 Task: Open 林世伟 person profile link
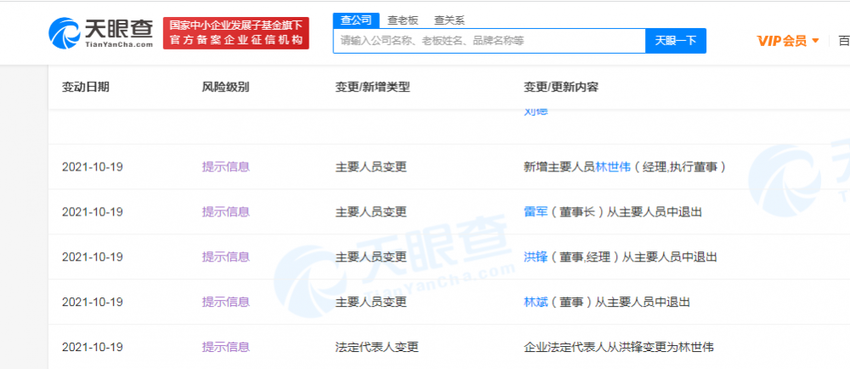click(x=613, y=167)
